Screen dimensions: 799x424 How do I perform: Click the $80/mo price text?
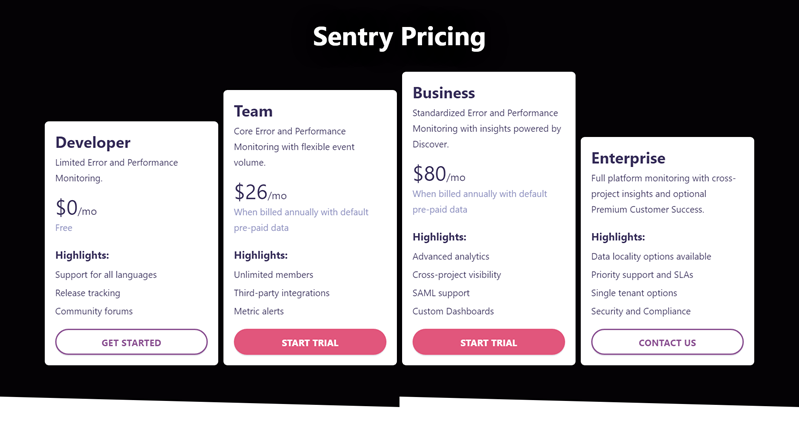tap(439, 174)
